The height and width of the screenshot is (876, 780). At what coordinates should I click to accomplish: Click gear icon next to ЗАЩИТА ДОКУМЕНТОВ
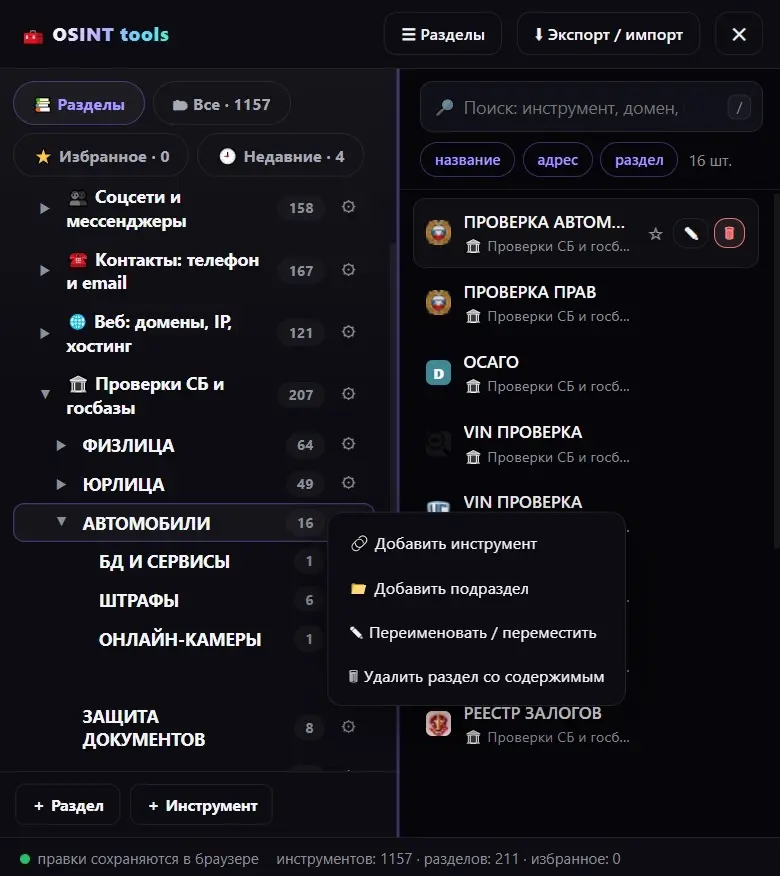click(x=349, y=726)
